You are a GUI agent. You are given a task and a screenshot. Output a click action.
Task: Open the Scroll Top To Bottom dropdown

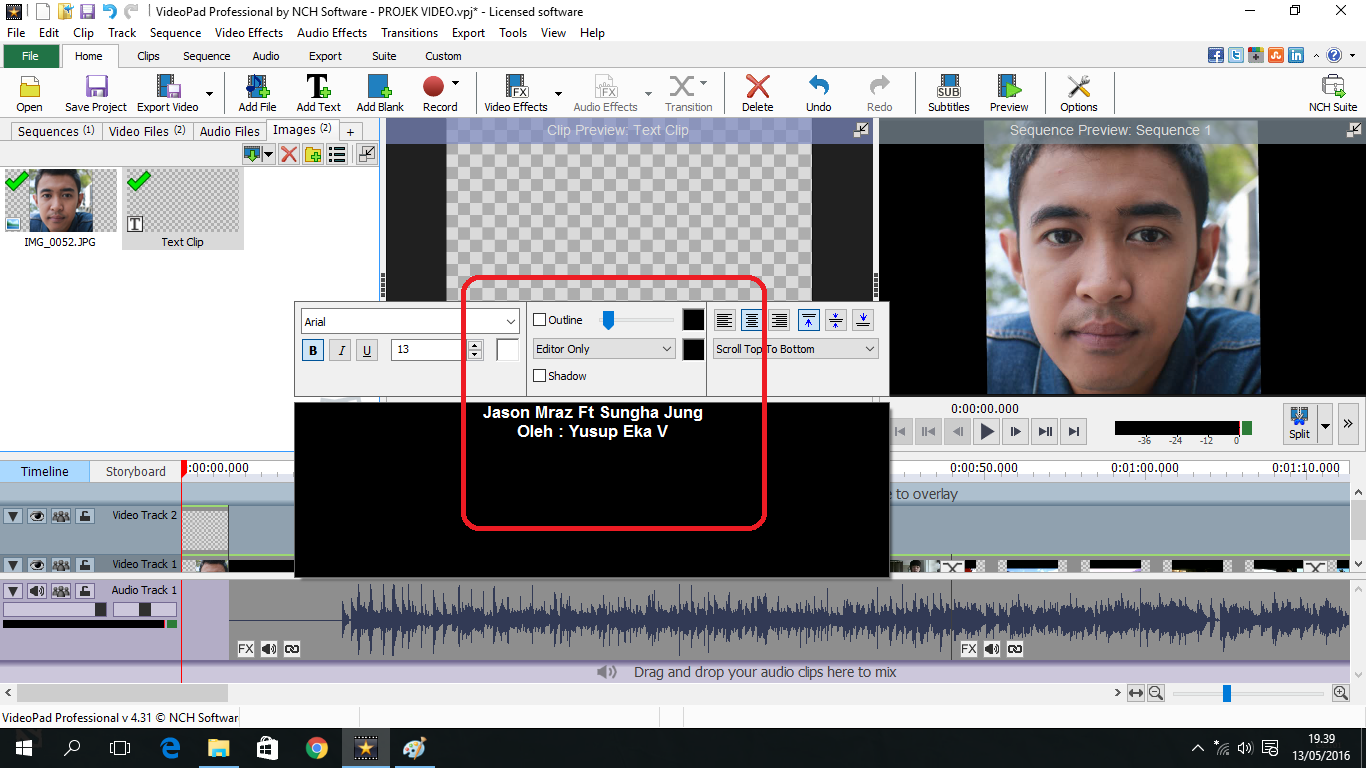tap(796, 349)
